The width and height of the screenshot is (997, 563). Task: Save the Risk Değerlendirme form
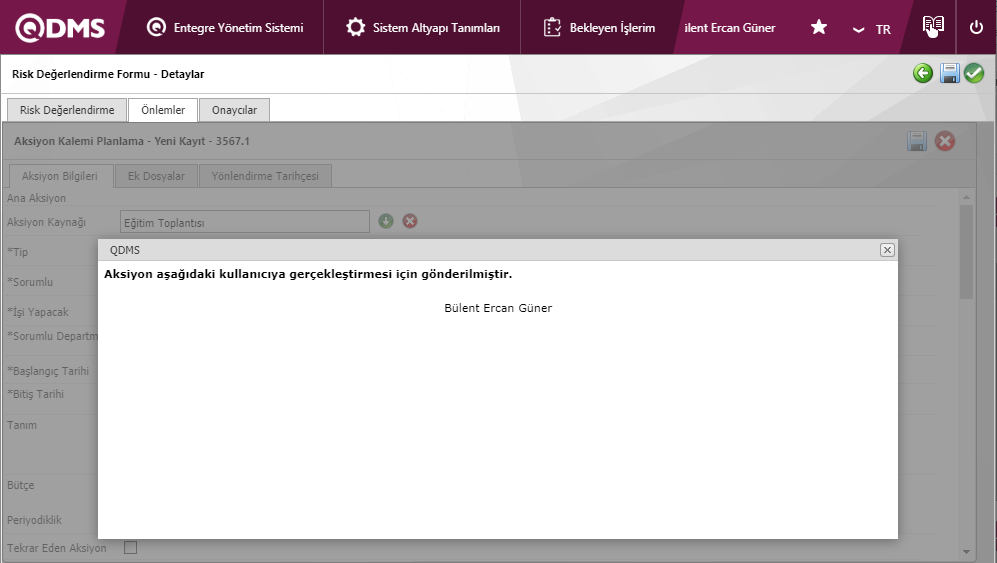pyautogui.click(x=949, y=73)
